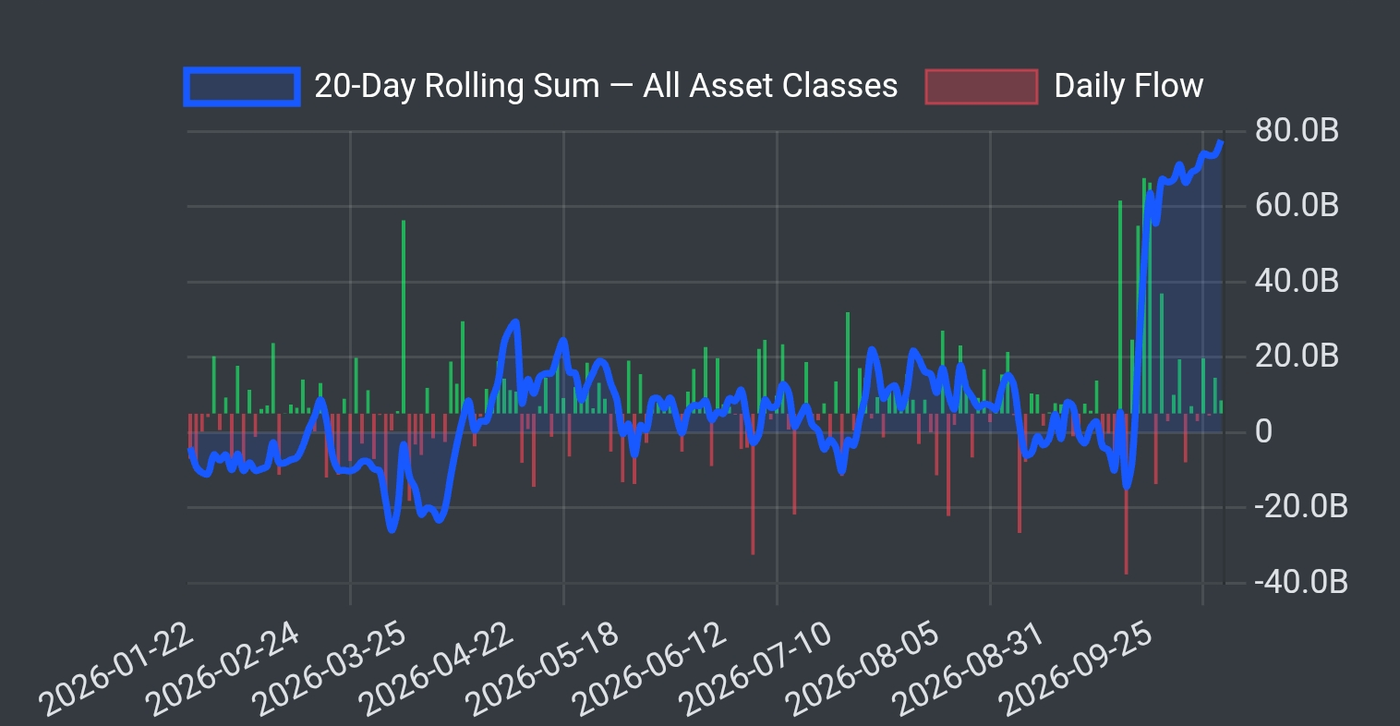Viewport: 1400px width, 726px height.
Task: Select the 80.0B y-axis label
Action: [x=1296, y=131]
